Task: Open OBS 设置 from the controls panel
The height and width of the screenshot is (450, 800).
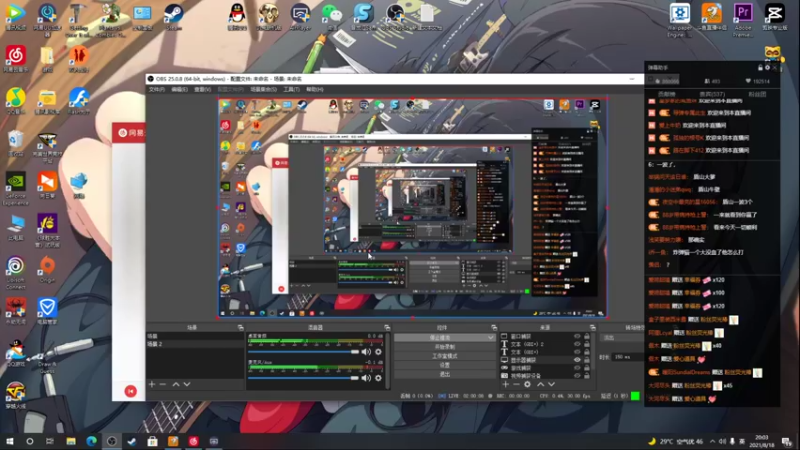Action: point(445,365)
